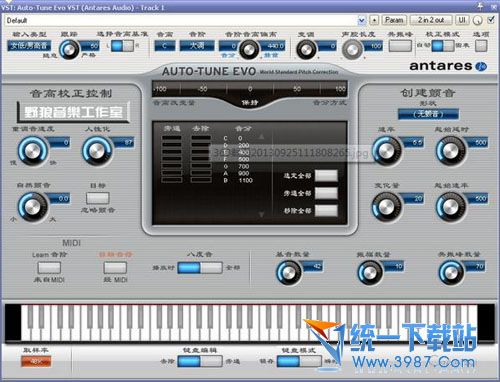The width and height of the screenshot is (500, 382).
Task: Open the 输入类型 input type selector
Action: 29,46
